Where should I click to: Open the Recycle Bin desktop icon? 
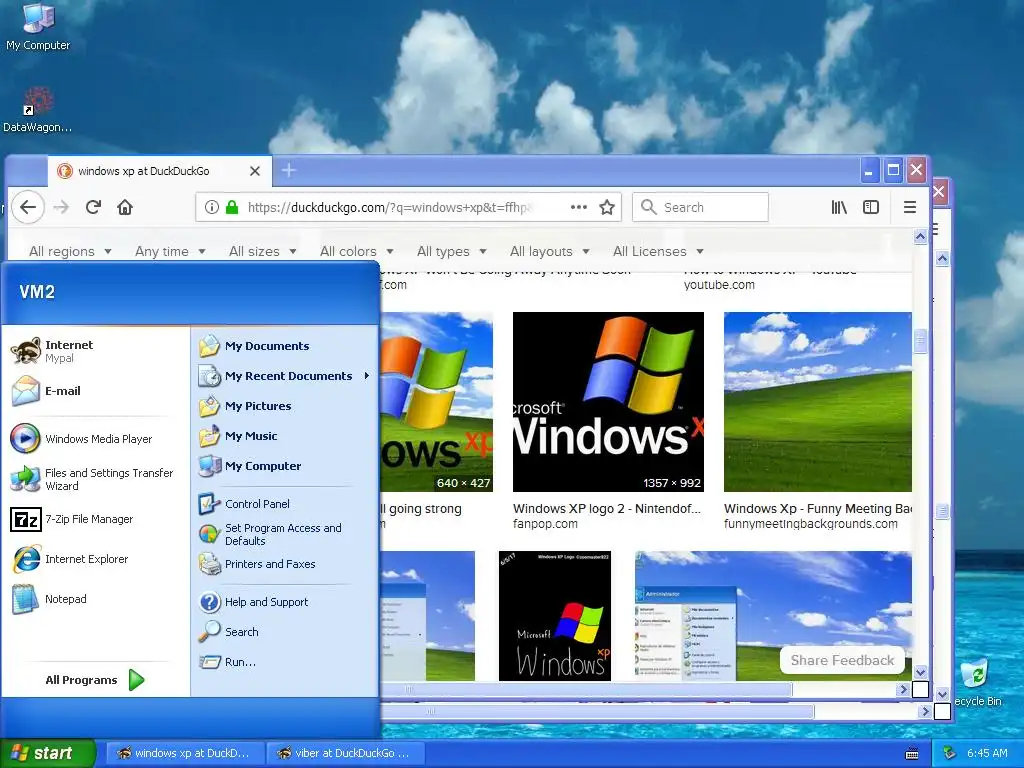[977, 682]
